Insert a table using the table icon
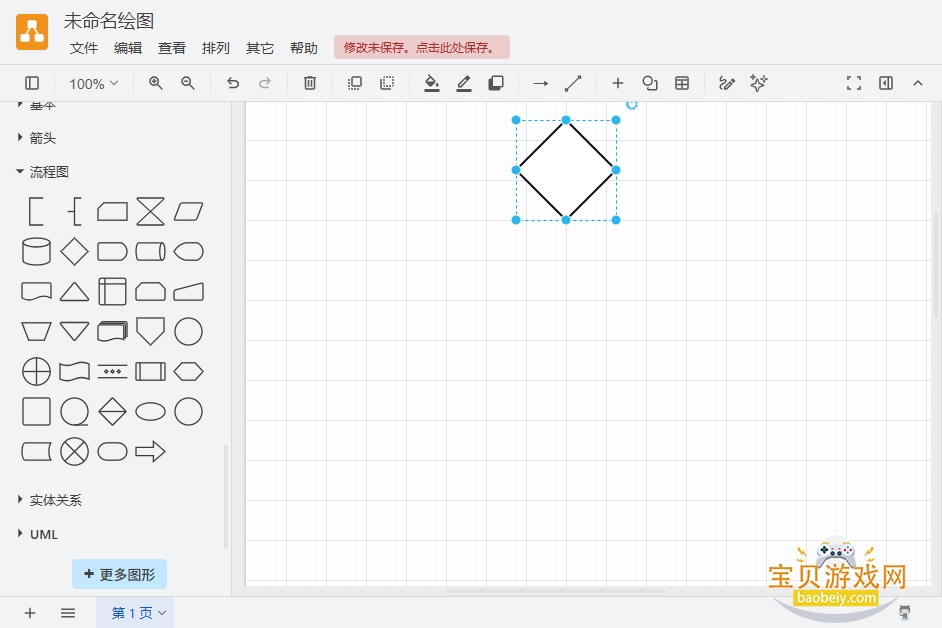The width and height of the screenshot is (942, 628). [682, 83]
